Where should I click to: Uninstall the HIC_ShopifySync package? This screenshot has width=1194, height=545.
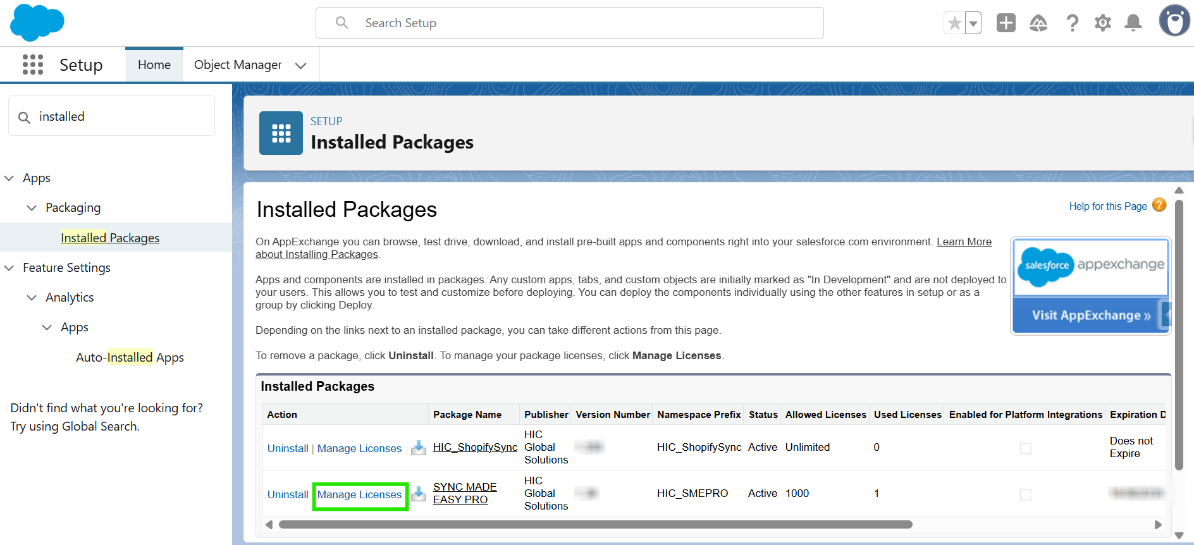[x=287, y=449]
